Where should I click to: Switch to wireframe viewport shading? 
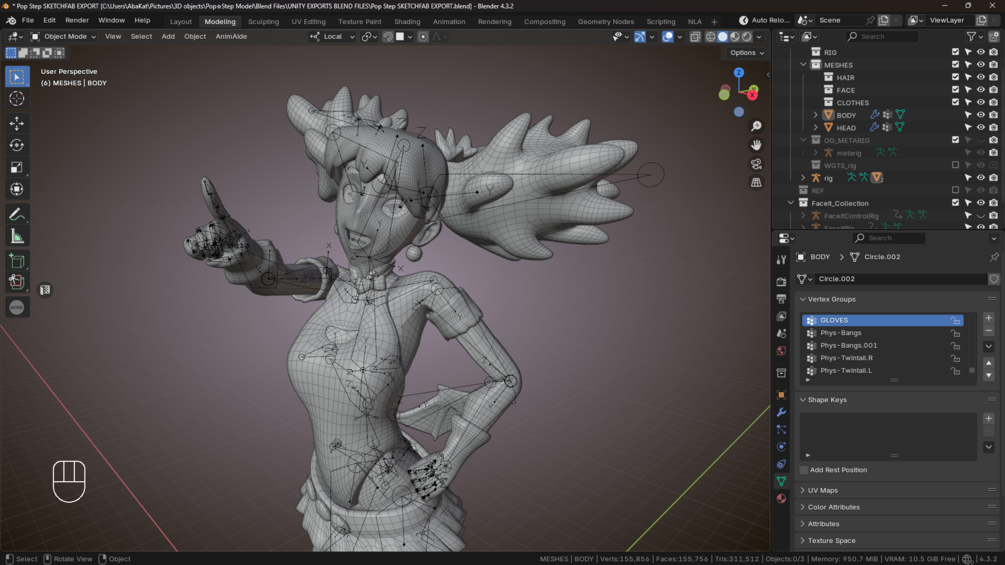(710, 37)
